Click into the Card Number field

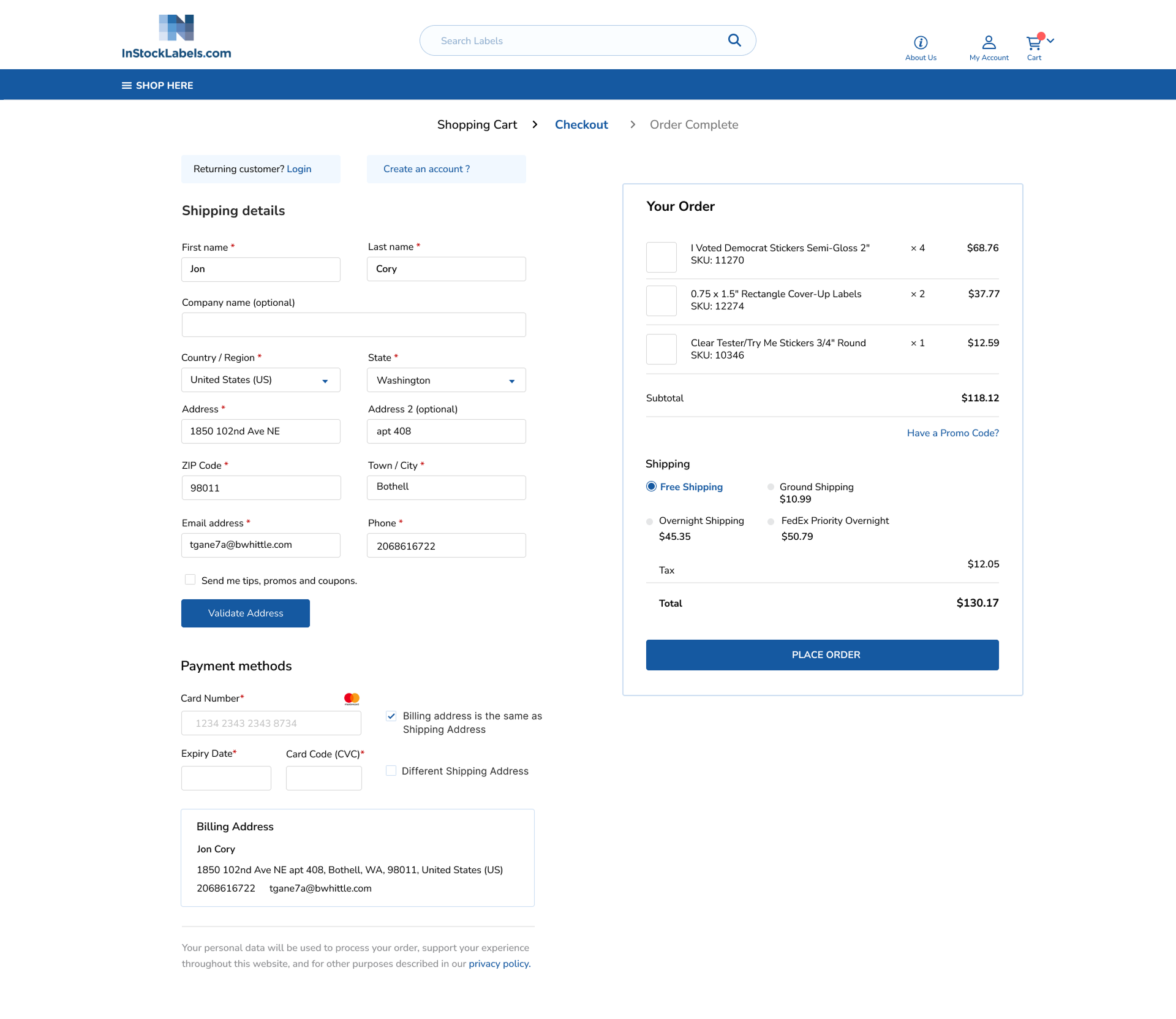271,723
